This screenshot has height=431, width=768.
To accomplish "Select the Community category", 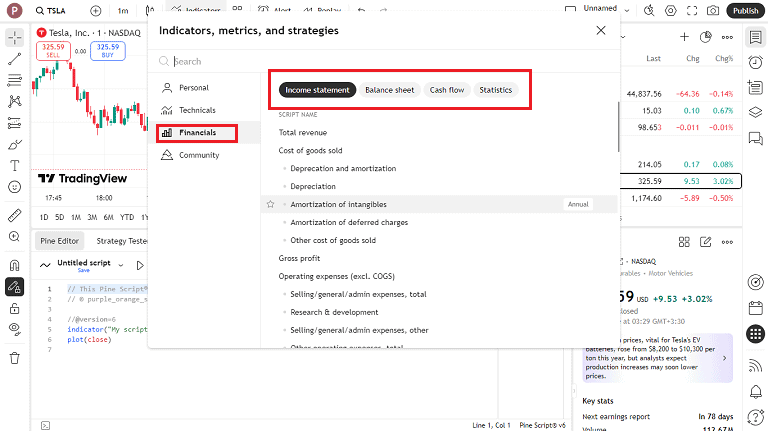I will coord(198,155).
